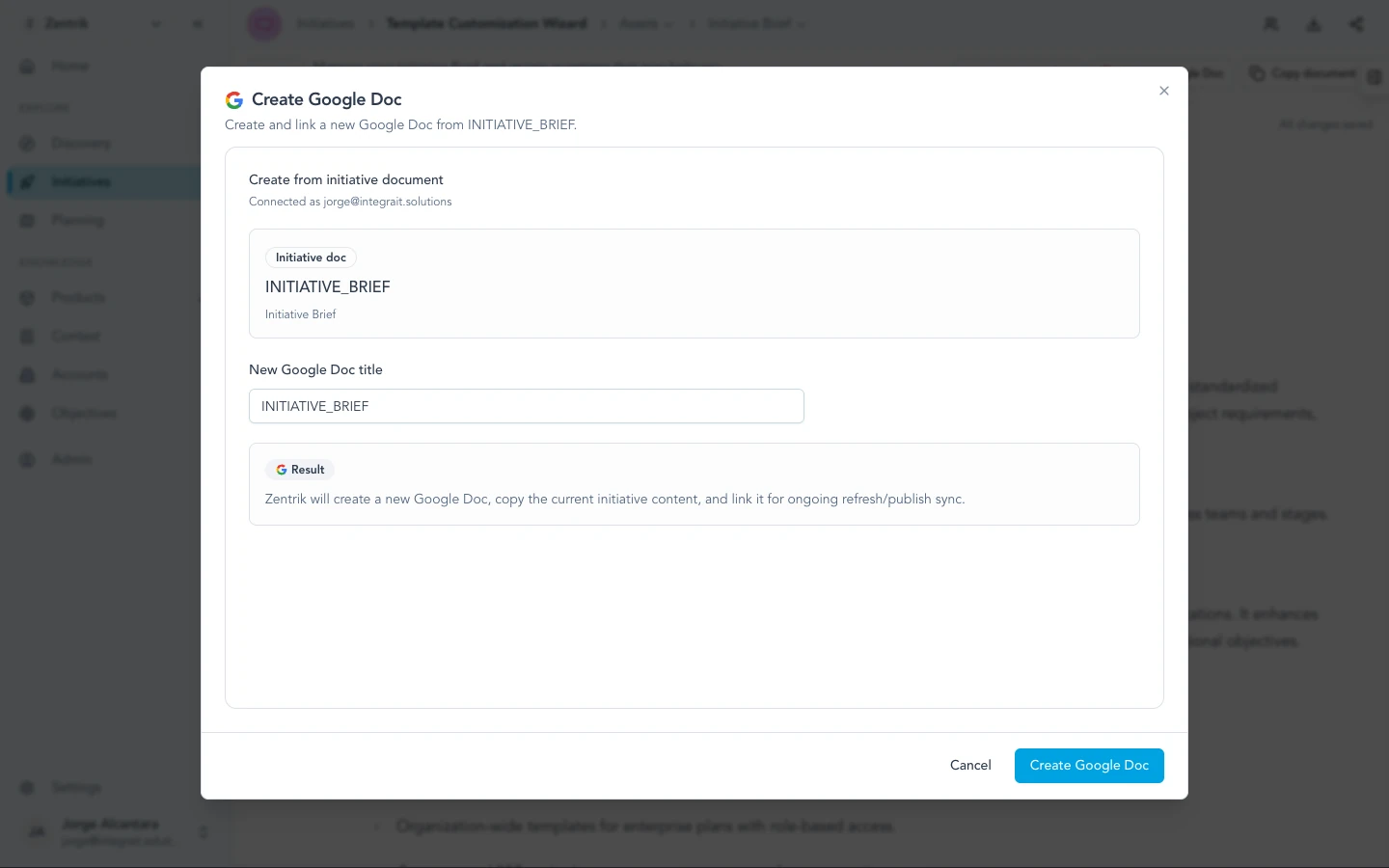Click the 'Connected as jorge@integrait.solutions' text
Viewport: 1389px width, 868px height.
point(350,202)
